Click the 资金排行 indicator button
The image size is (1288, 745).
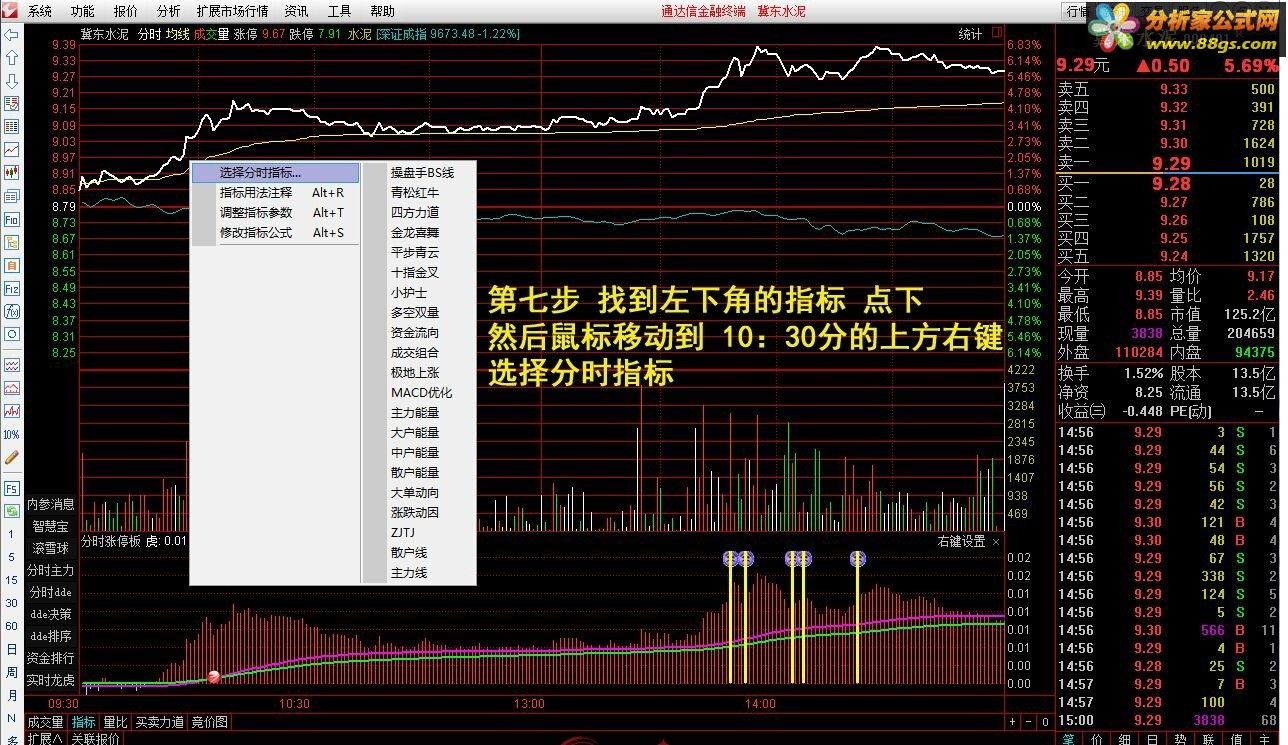tap(50, 658)
